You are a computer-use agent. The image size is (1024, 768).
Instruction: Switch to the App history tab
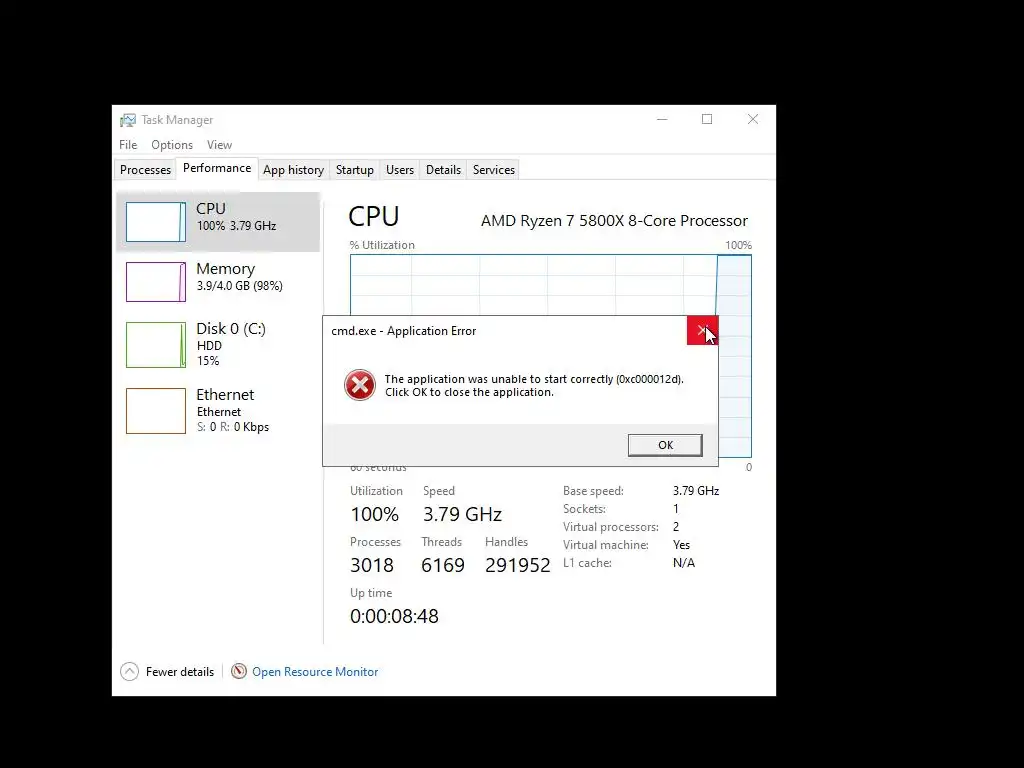pos(293,170)
